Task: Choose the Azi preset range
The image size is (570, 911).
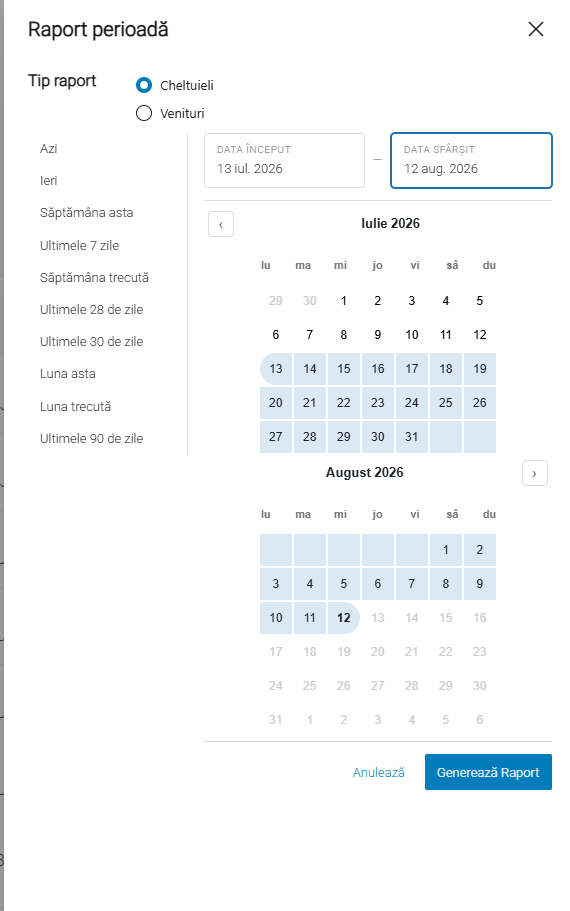Action: point(49,149)
